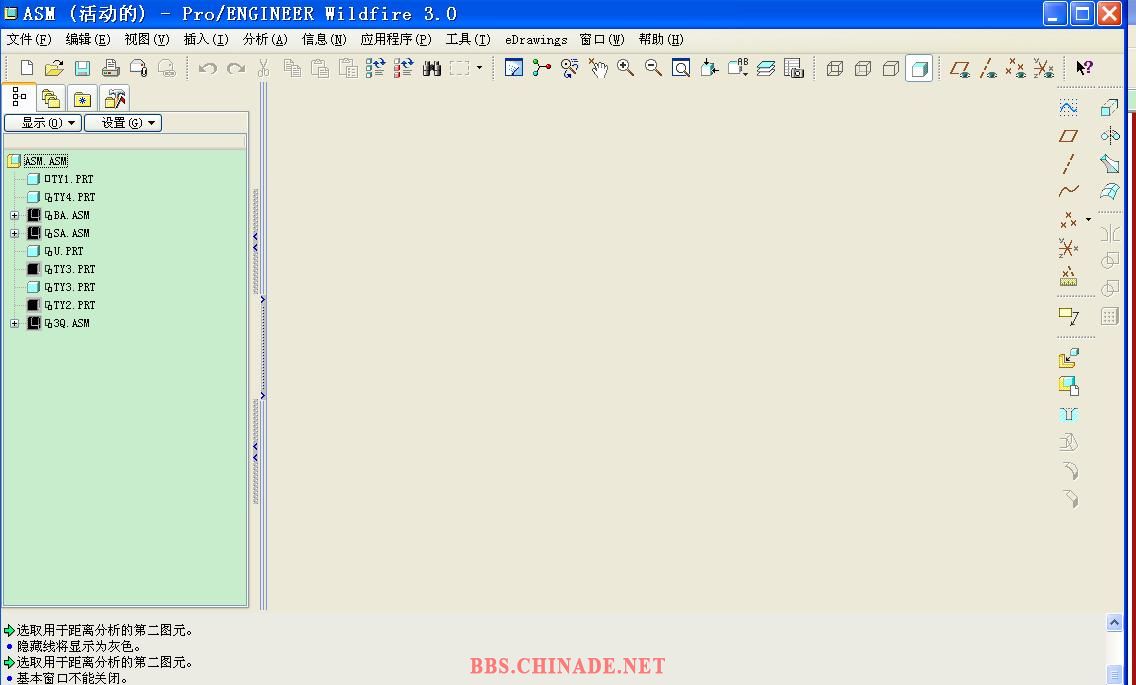Open the 视图(V) menu

[x=146, y=39]
